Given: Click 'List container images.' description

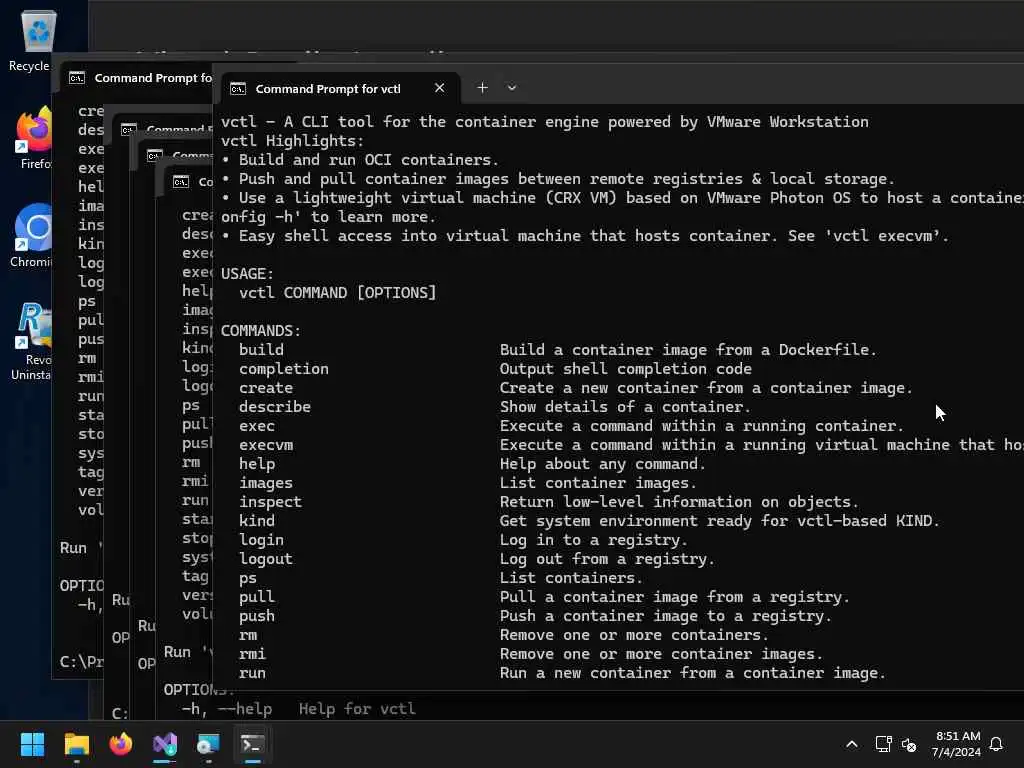Looking at the screenshot, I should point(598,483).
